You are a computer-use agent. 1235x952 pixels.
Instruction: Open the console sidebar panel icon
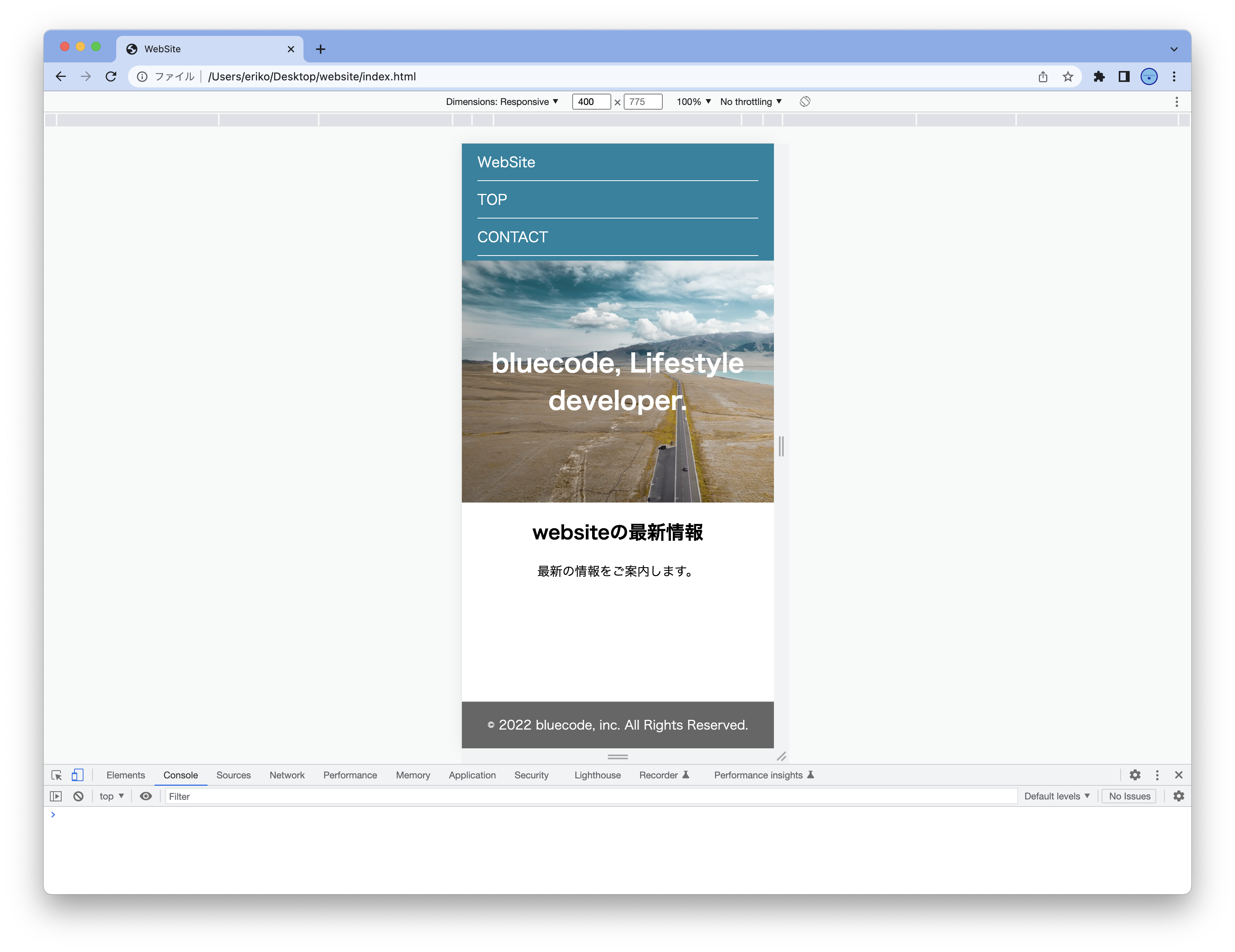tap(56, 796)
